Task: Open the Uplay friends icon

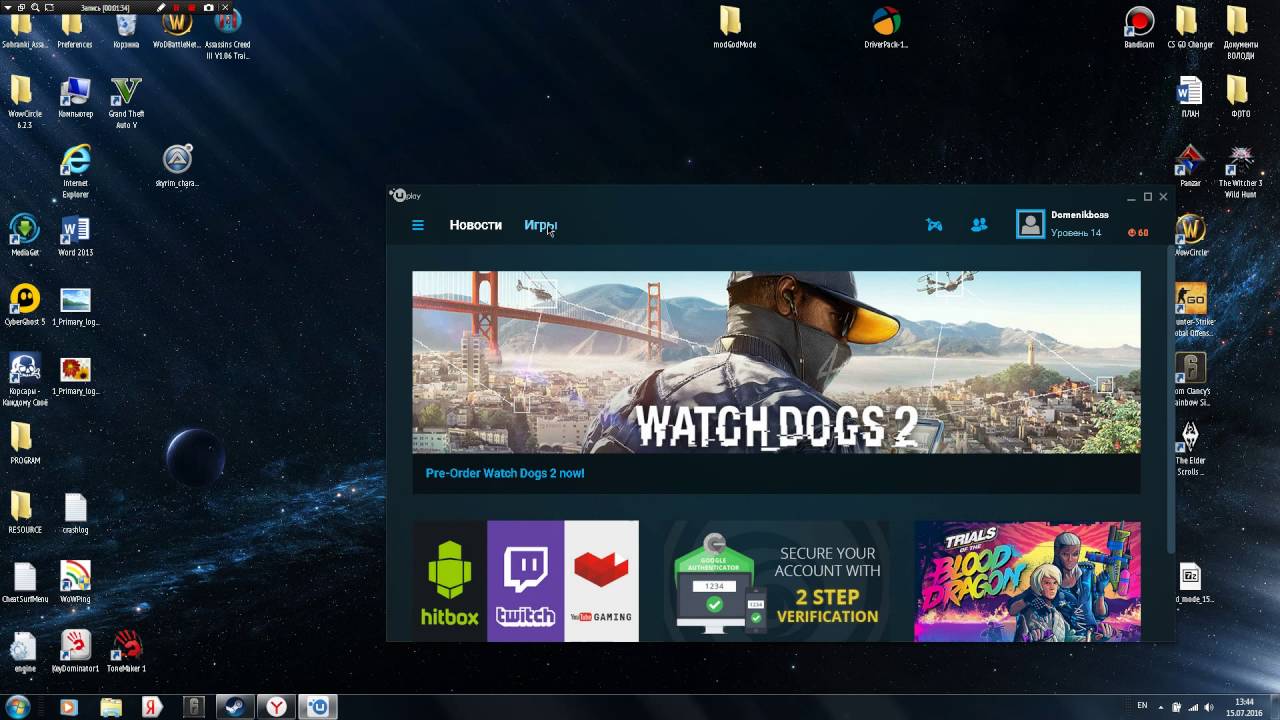Action: click(979, 225)
